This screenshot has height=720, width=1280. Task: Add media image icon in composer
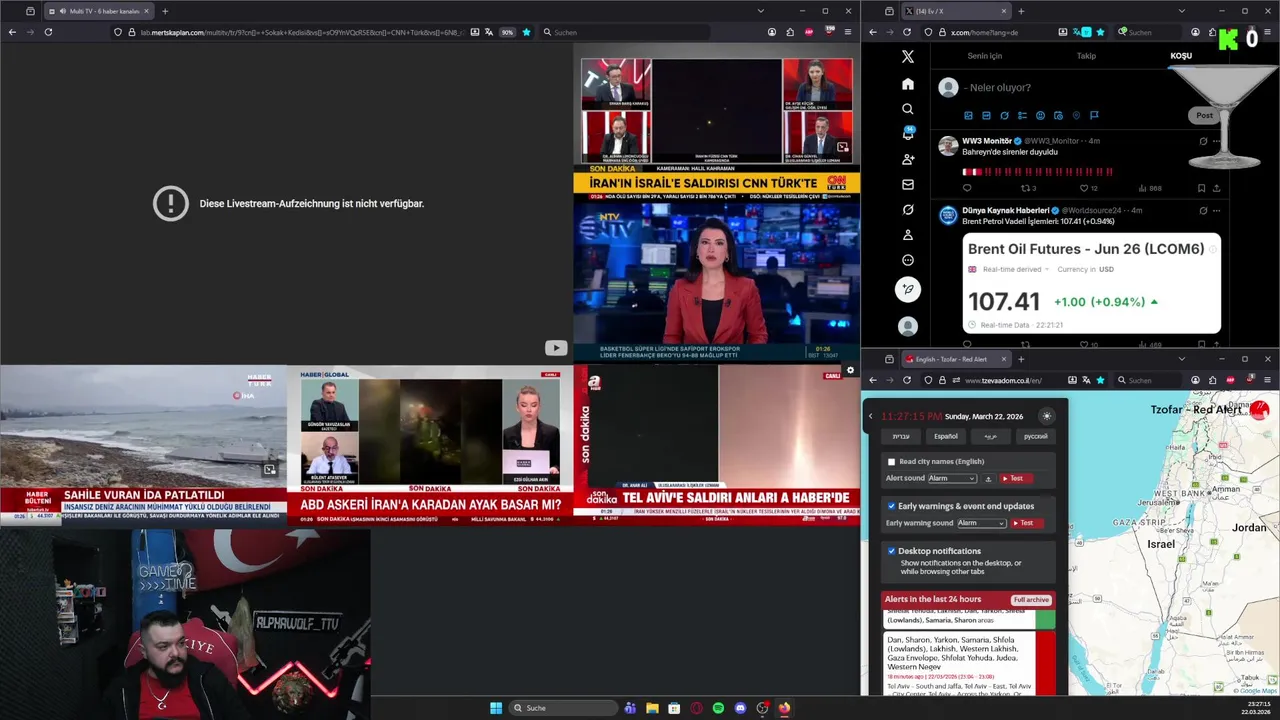pos(968,115)
